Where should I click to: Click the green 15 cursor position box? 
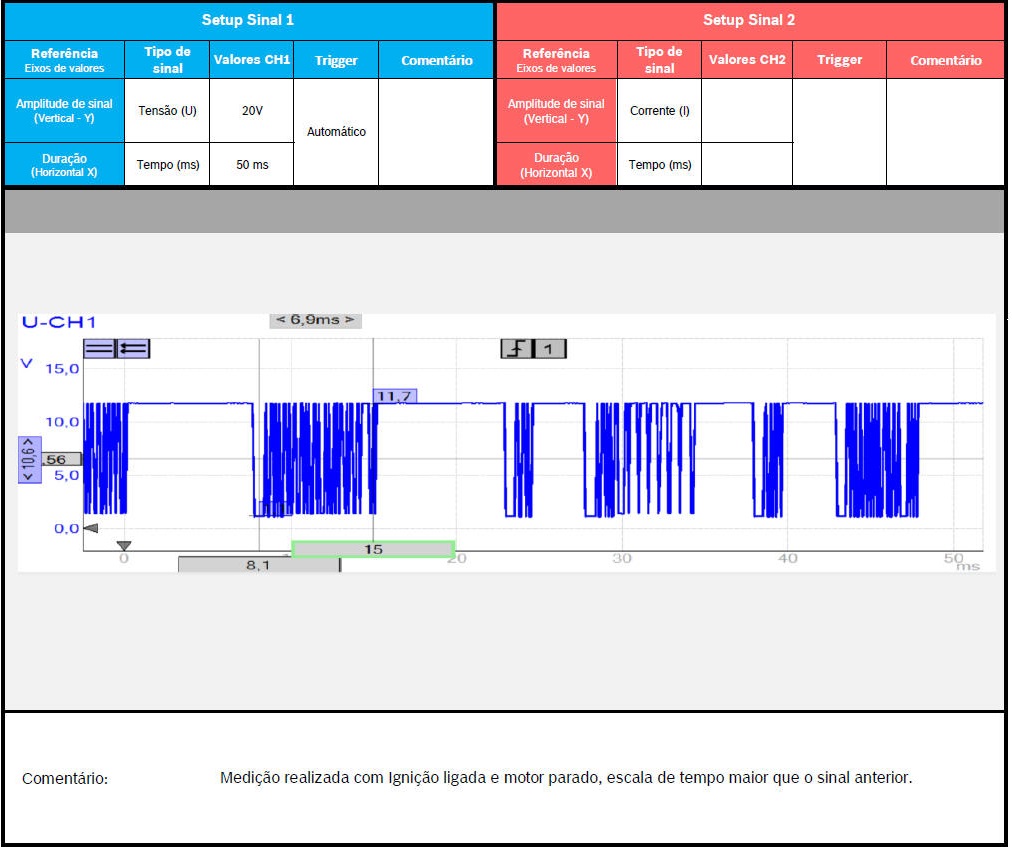pos(373,549)
